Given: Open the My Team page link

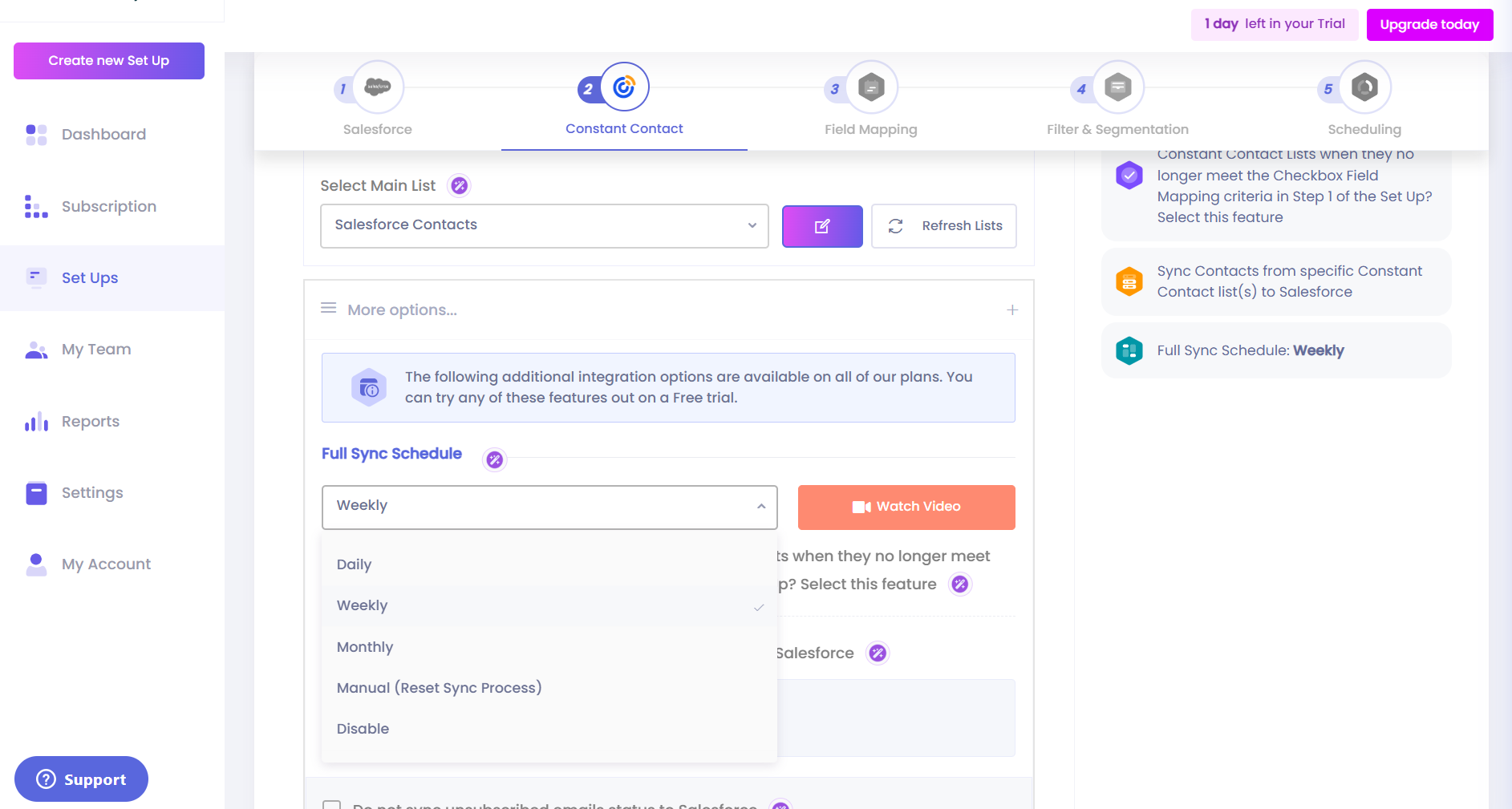Looking at the screenshot, I should (x=96, y=350).
